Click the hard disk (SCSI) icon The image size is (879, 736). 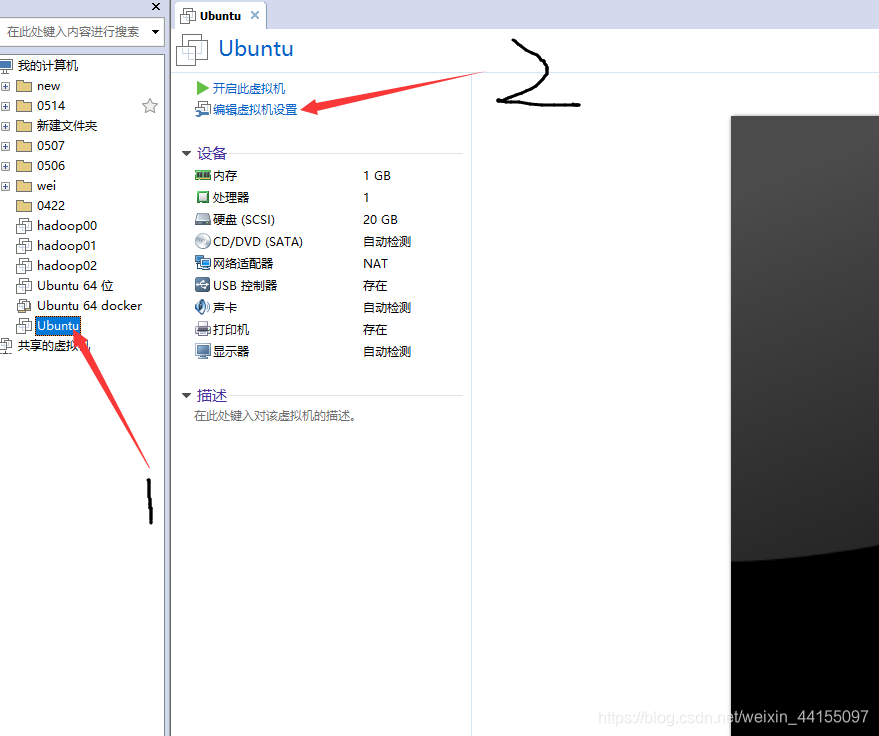click(202, 219)
